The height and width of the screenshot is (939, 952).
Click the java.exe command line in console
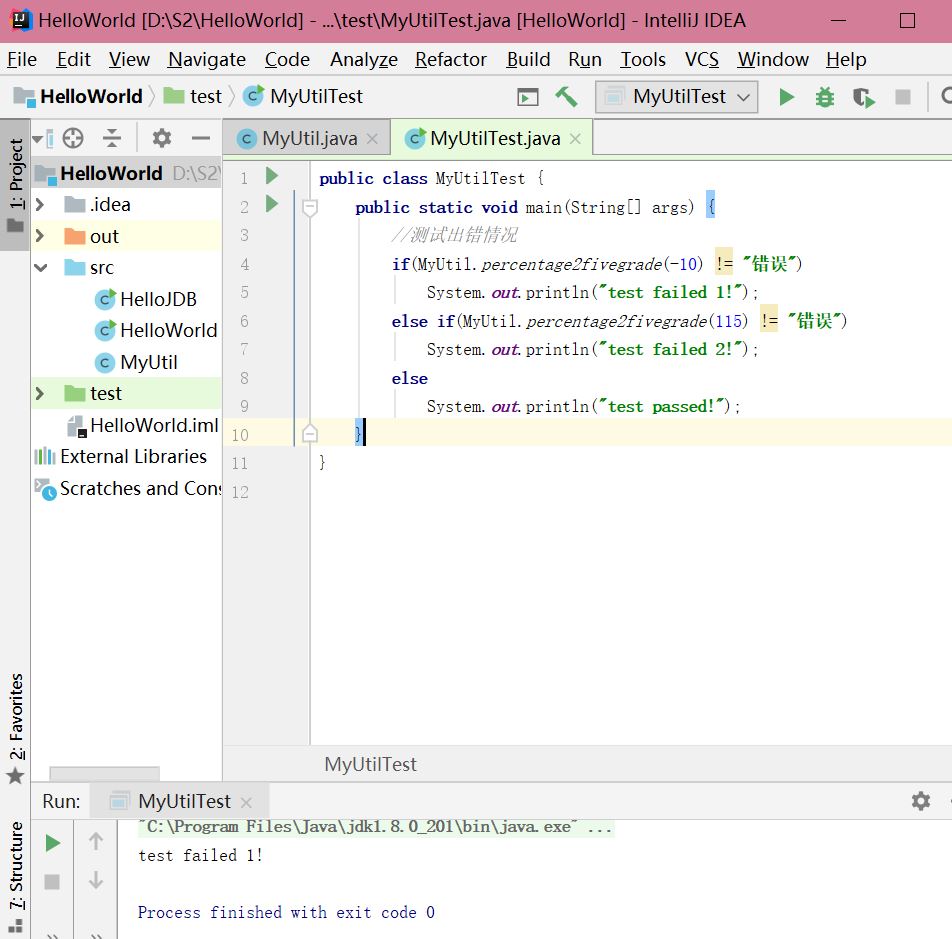[375, 827]
